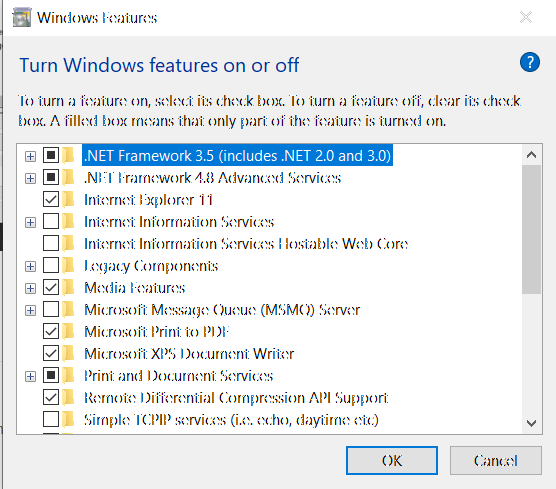Expand the .NET Framework 3.5 tree node

click(30, 156)
